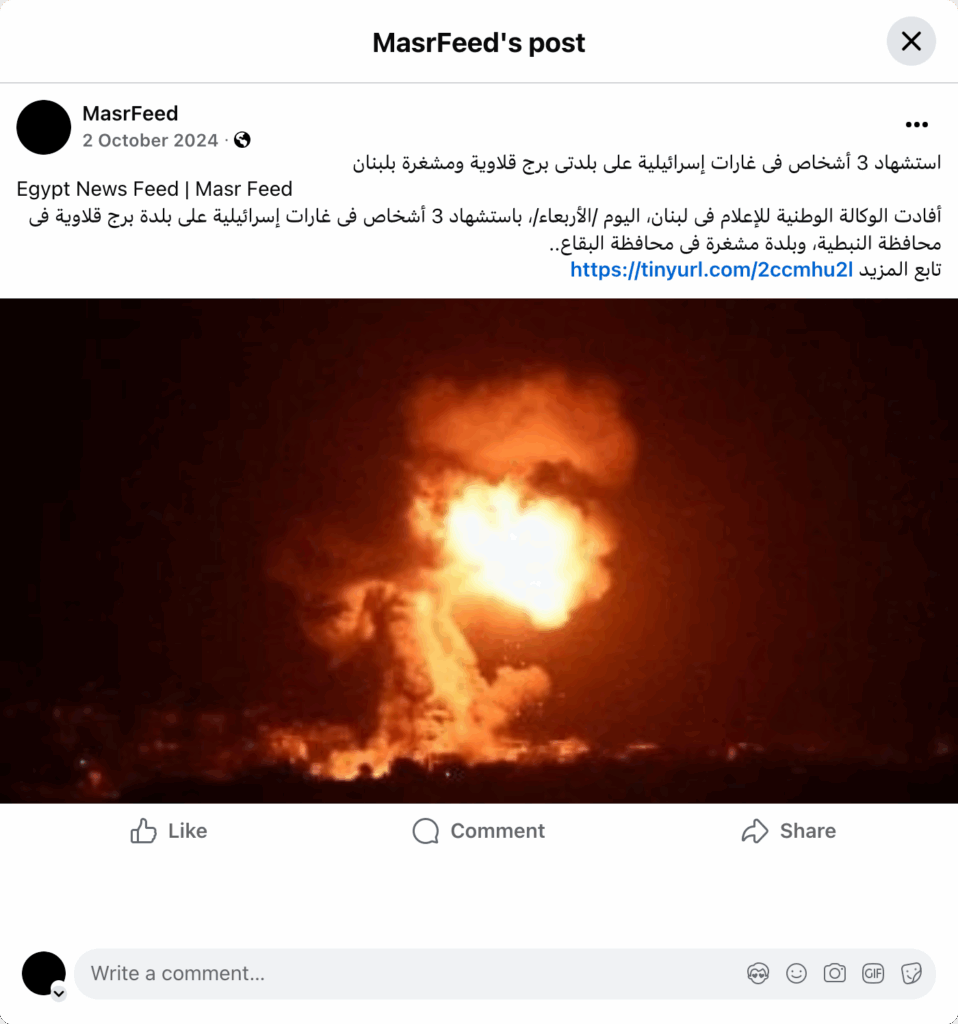Viewport: 958px width, 1024px height.
Task: Click the globe public audience icon
Action: [x=242, y=140]
